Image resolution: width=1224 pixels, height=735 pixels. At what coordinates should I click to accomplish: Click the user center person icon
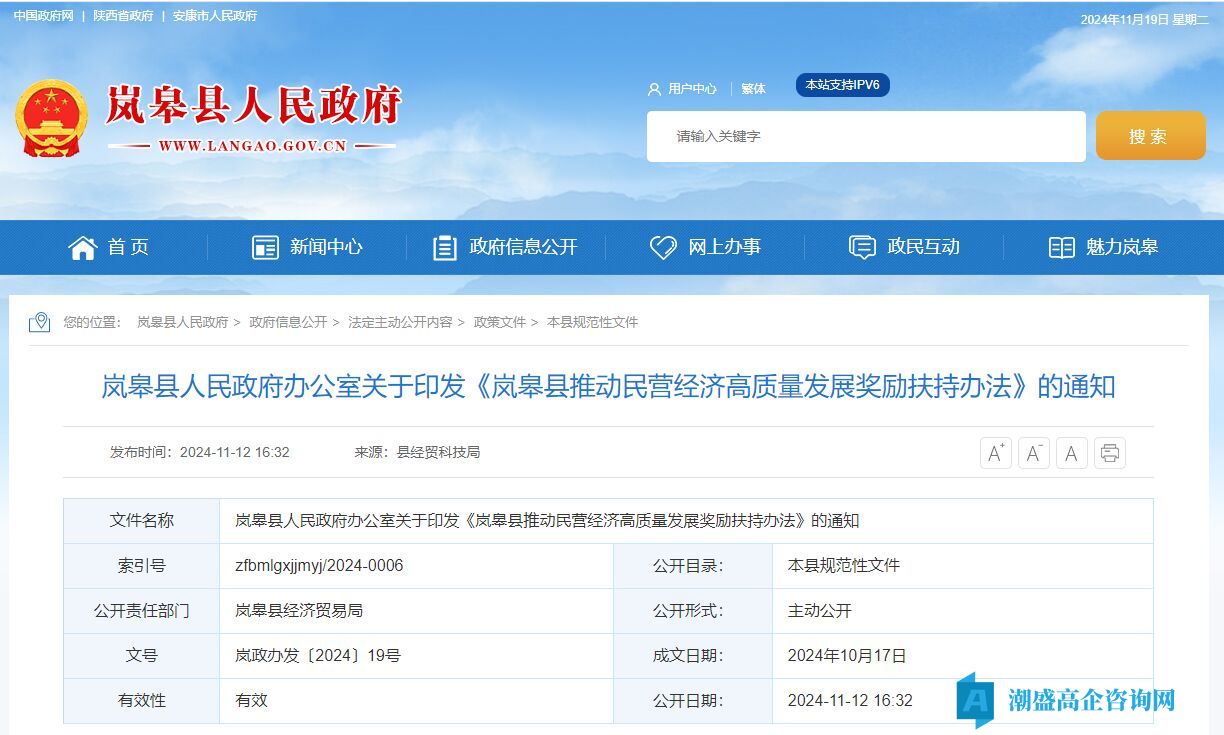pos(654,89)
